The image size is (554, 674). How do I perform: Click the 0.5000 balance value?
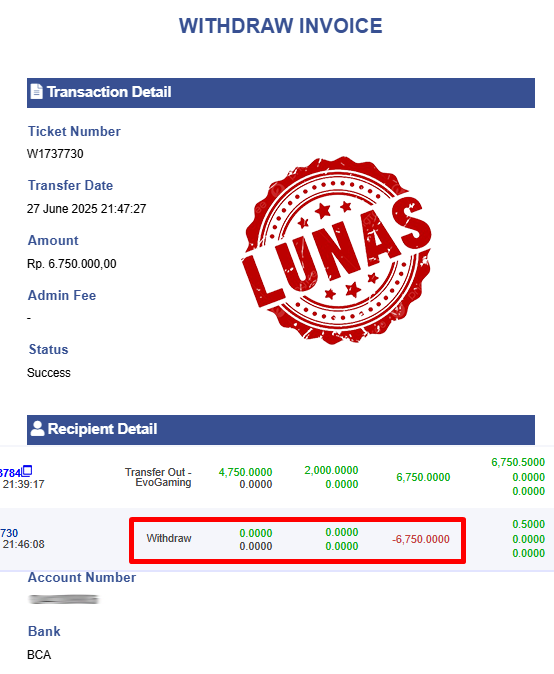[x=529, y=524]
